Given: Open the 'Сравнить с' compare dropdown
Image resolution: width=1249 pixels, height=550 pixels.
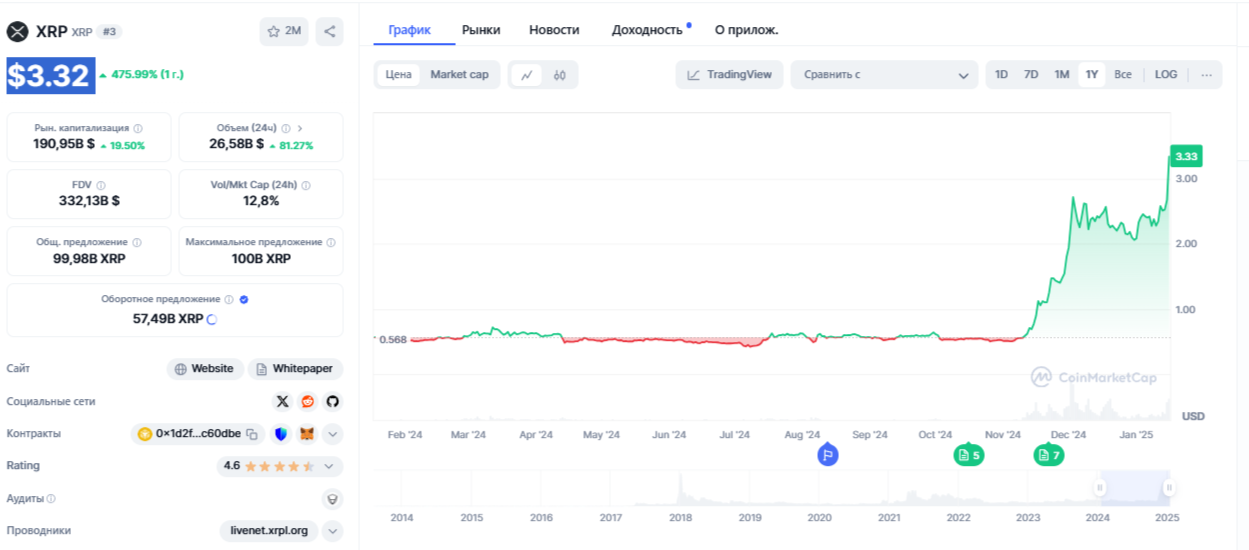Looking at the screenshot, I should 886,75.
